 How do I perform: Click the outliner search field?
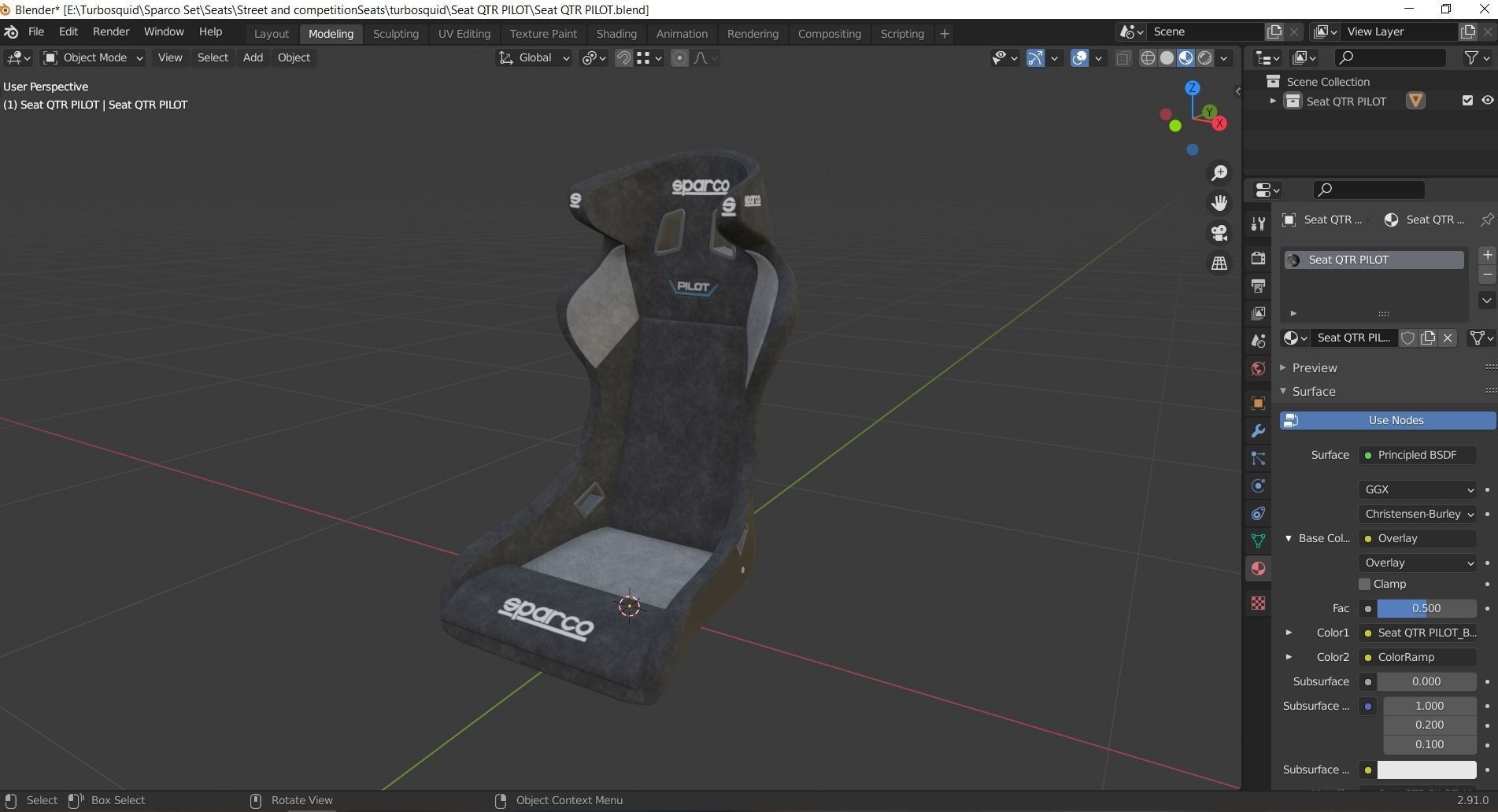[x=1390, y=57]
